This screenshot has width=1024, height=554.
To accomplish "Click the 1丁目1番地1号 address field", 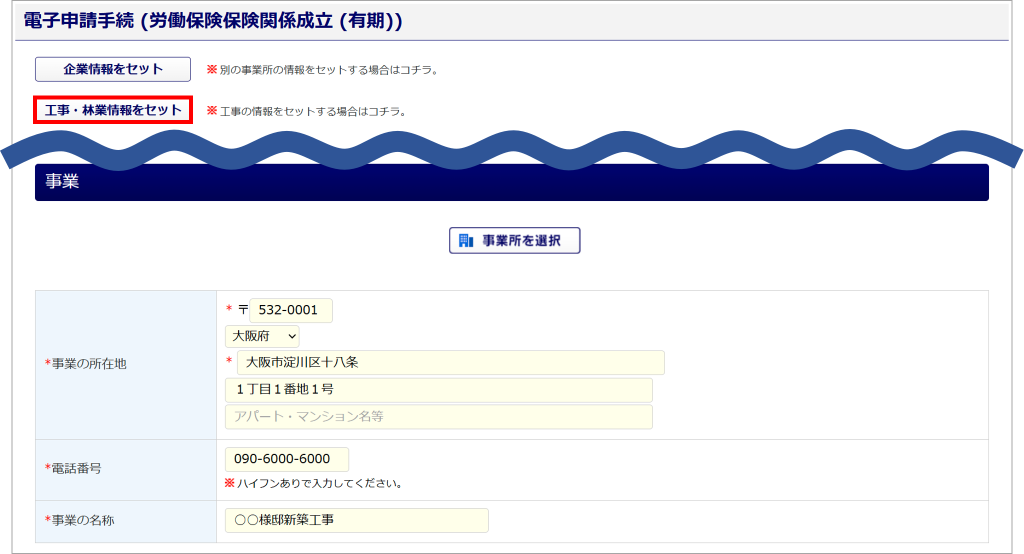I will click(439, 390).
